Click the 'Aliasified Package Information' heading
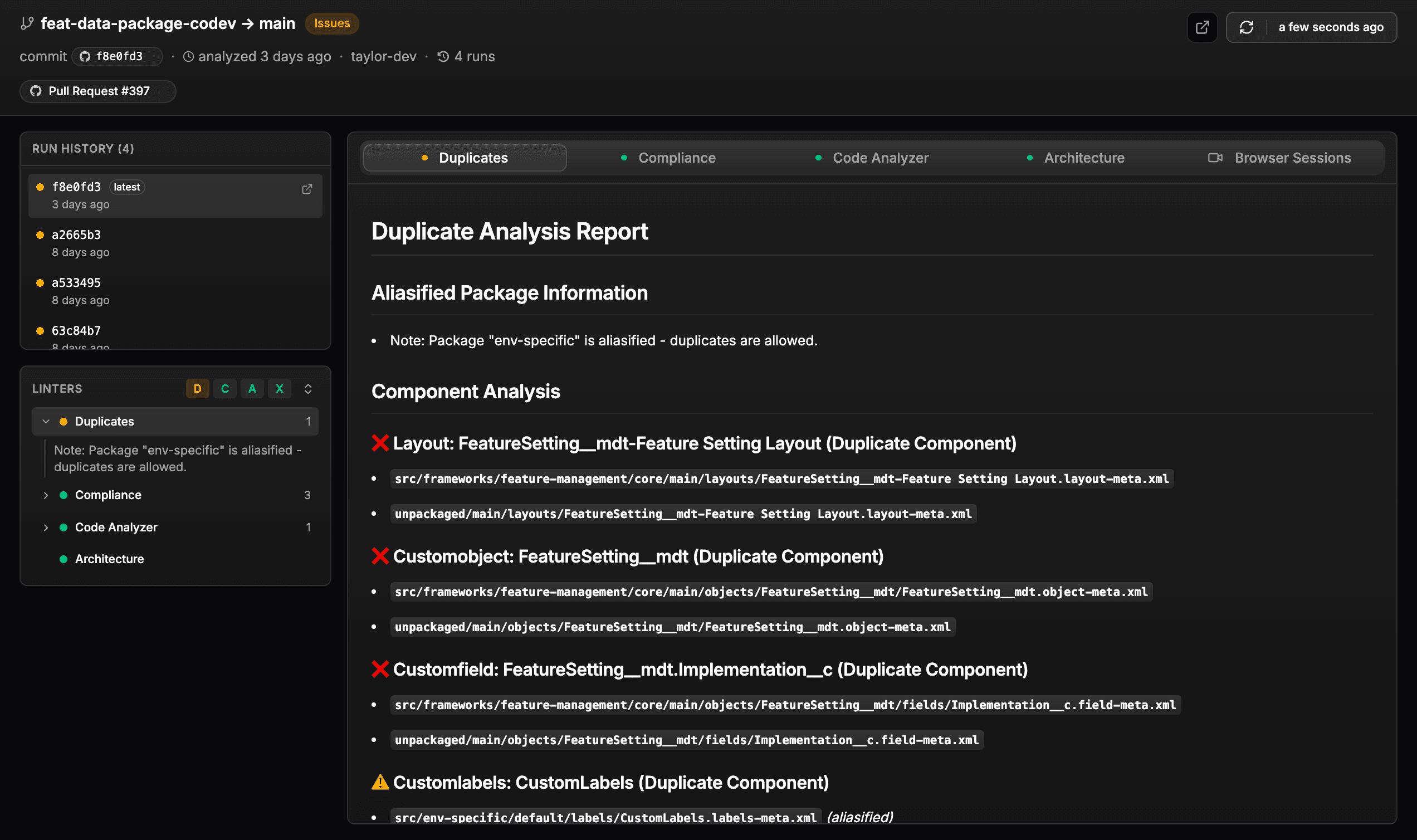Viewport: 1417px width, 840px height. point(509,293)
